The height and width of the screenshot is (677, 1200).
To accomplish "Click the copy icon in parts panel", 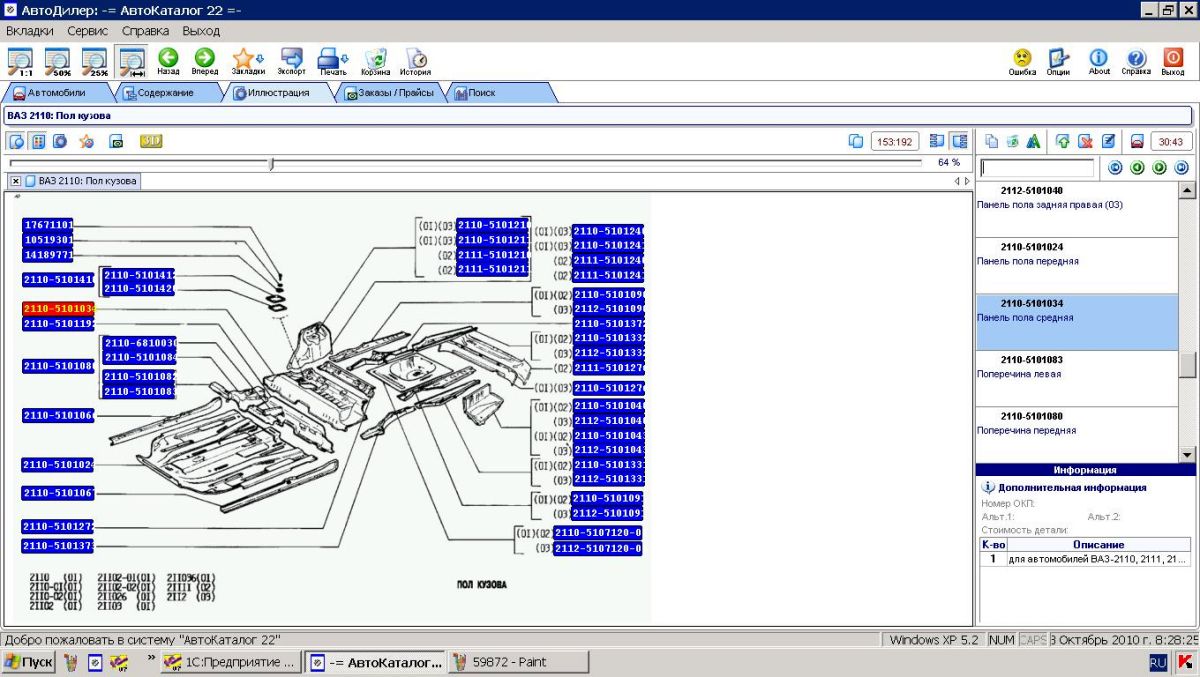I will [991, 141].
